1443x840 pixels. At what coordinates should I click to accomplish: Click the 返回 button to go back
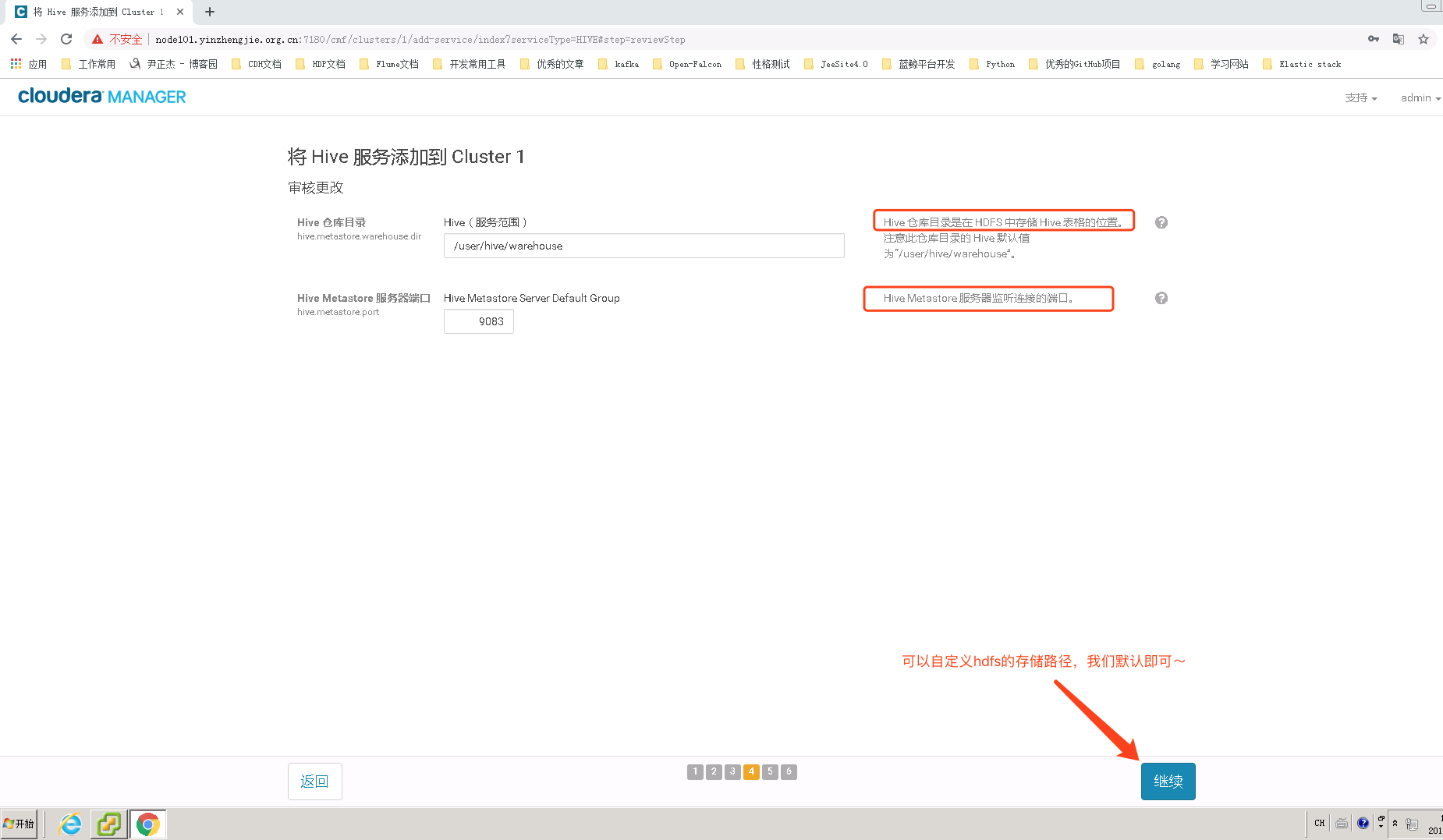[314, 781]
